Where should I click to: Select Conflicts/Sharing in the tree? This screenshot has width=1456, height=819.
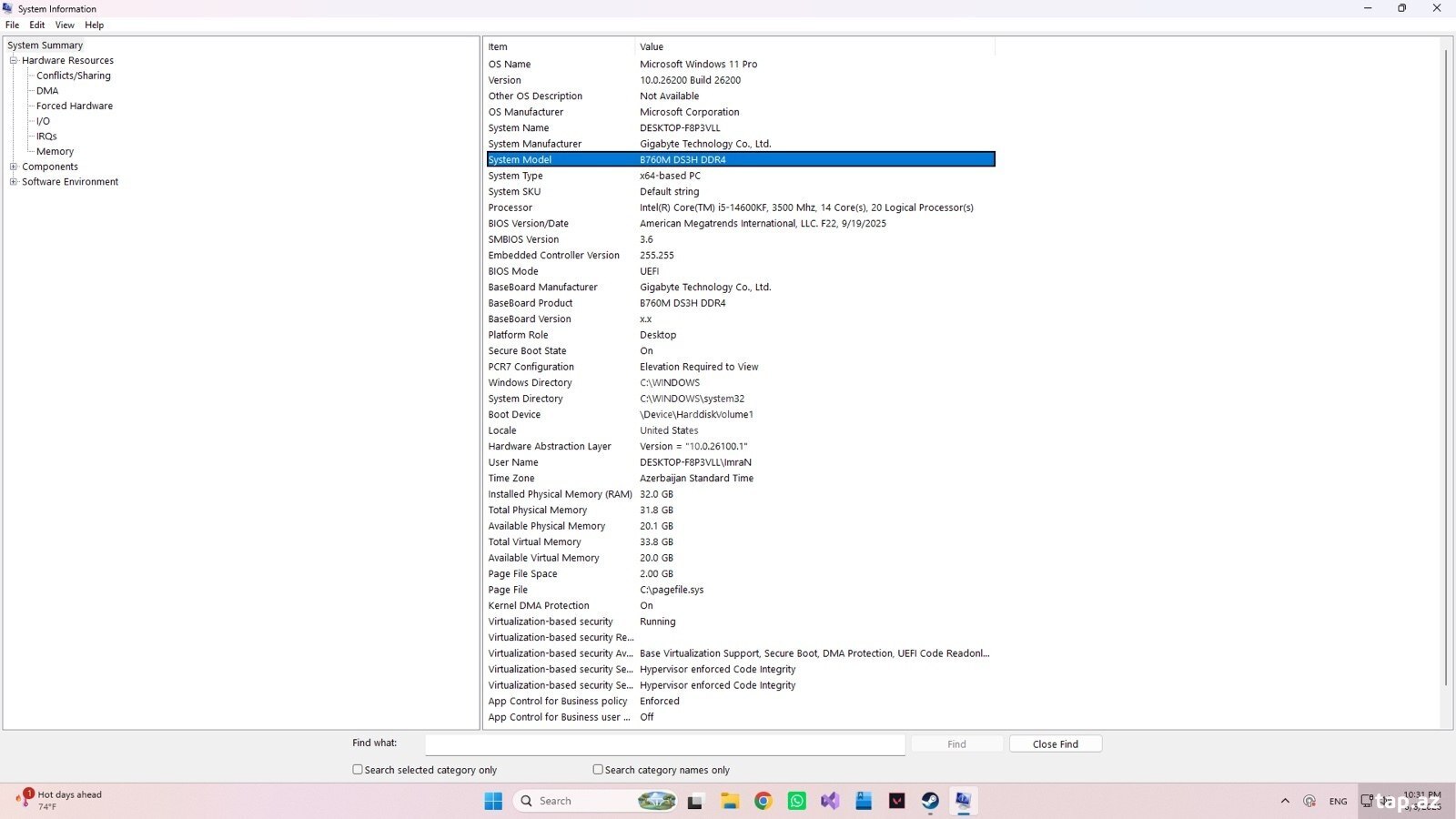tap(73, 76)
